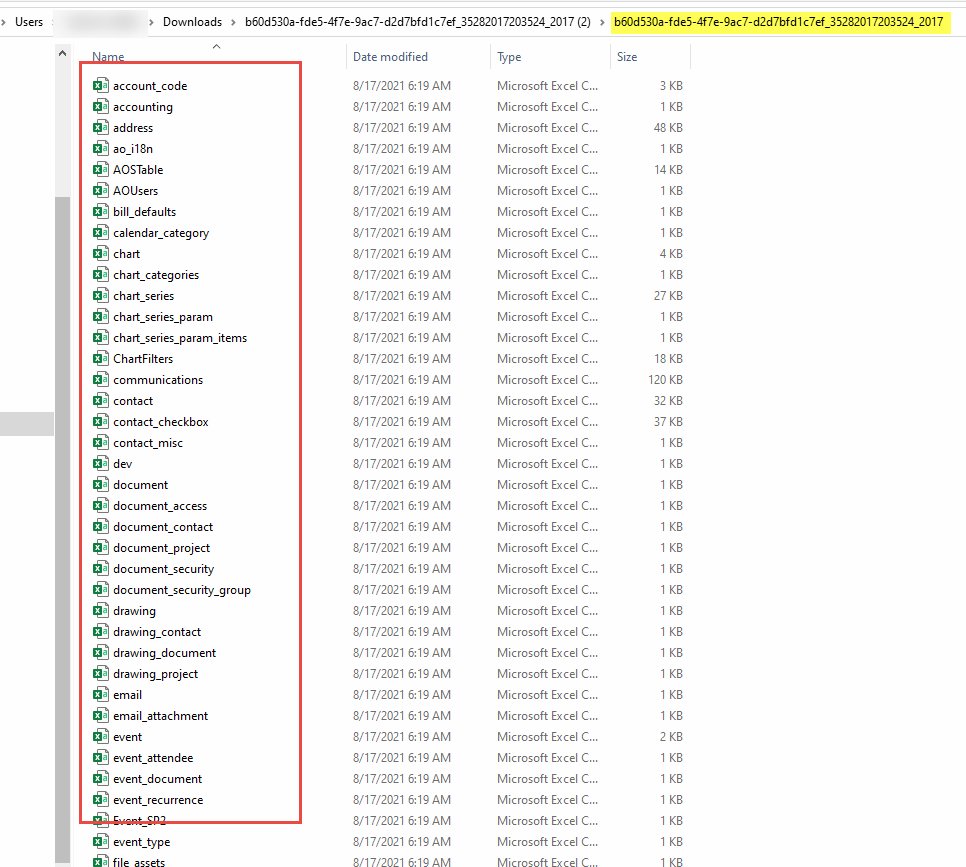Sort files by the Type column header
966x867 pixels.
pos(509,57)
